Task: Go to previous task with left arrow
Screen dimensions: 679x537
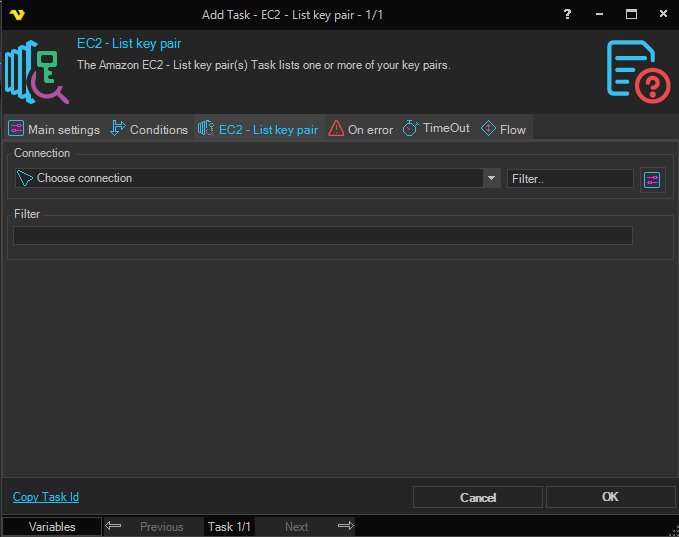Action: pyautogui.click(x=113, y=526)
